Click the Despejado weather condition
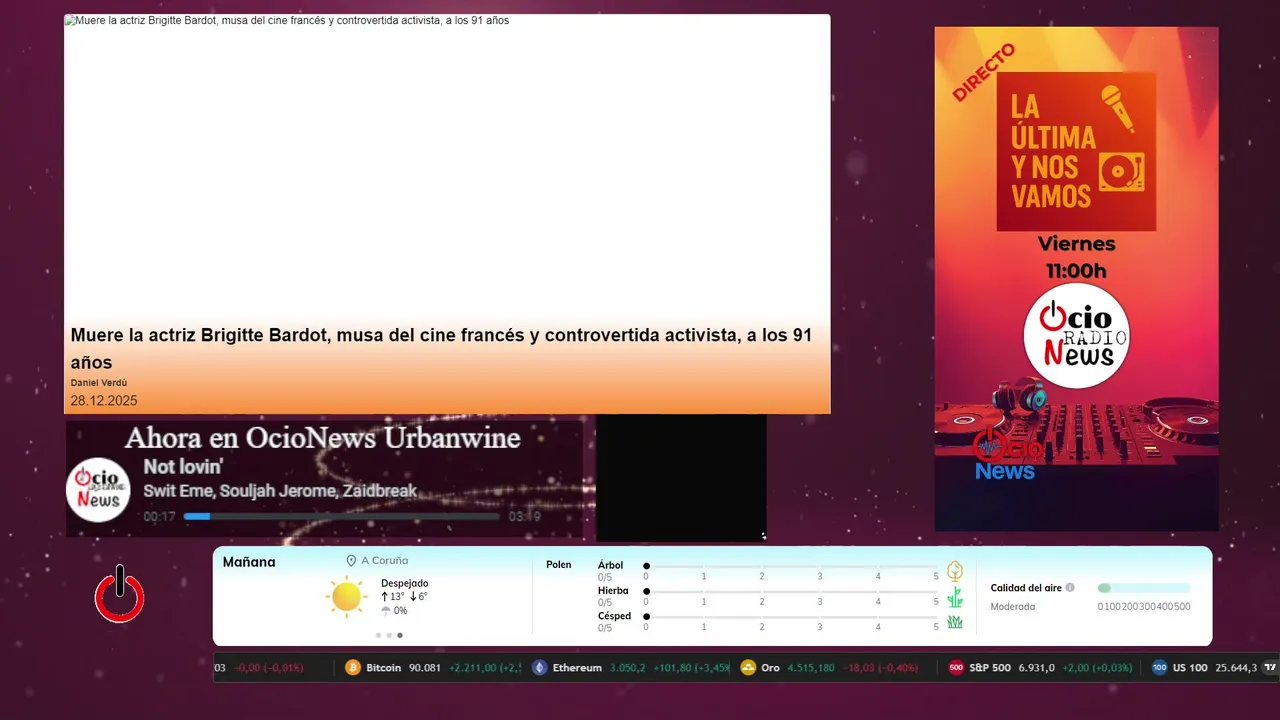Viewport: 1280px width, 720px height. tap(405, 583)
